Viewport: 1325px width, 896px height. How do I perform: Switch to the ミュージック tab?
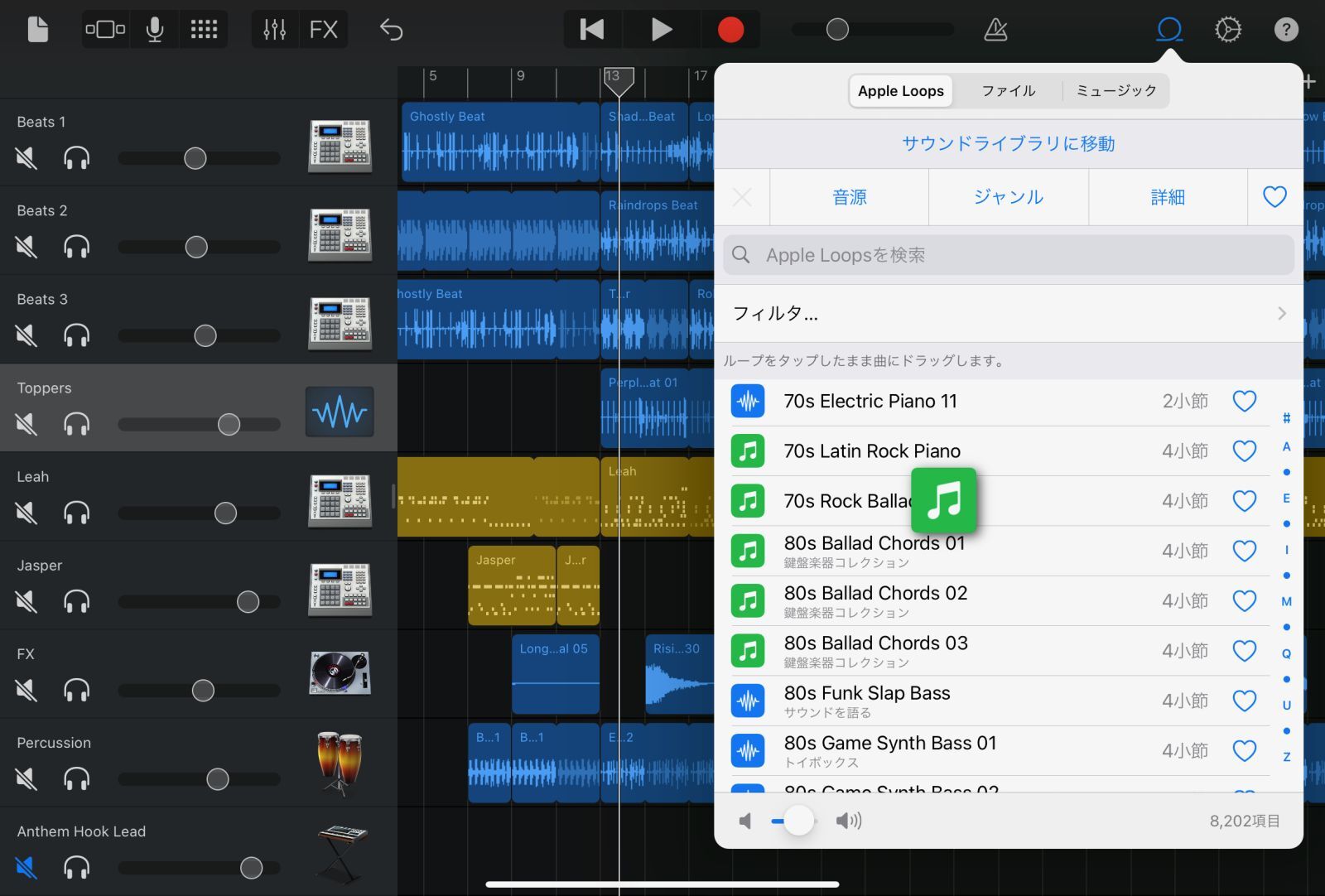(1115, 91)
